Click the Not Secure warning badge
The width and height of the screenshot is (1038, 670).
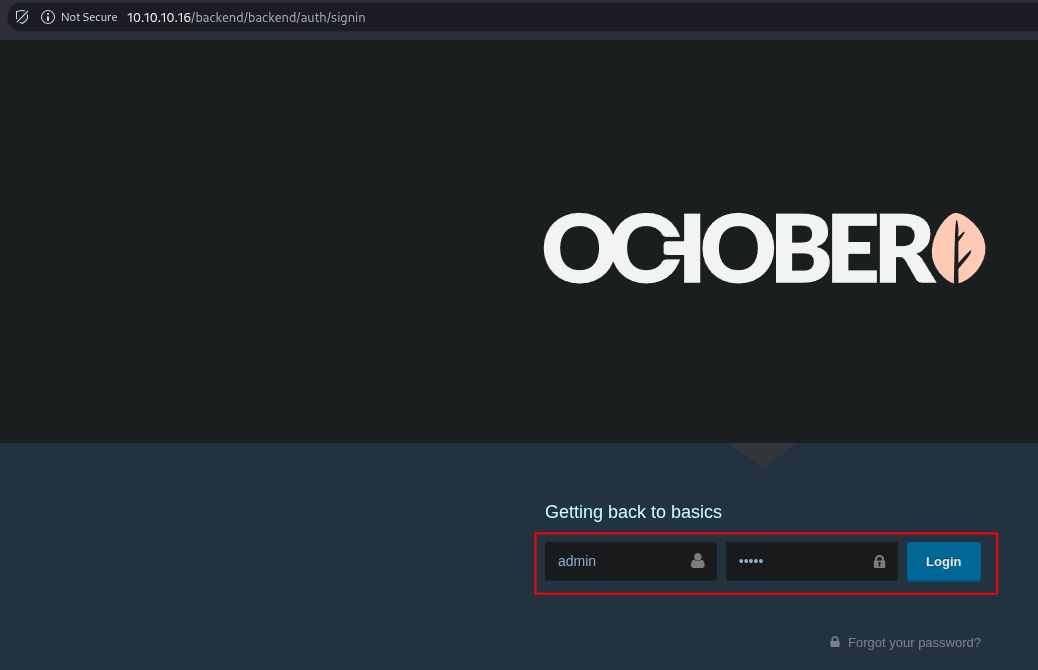(x=89, y=17)
